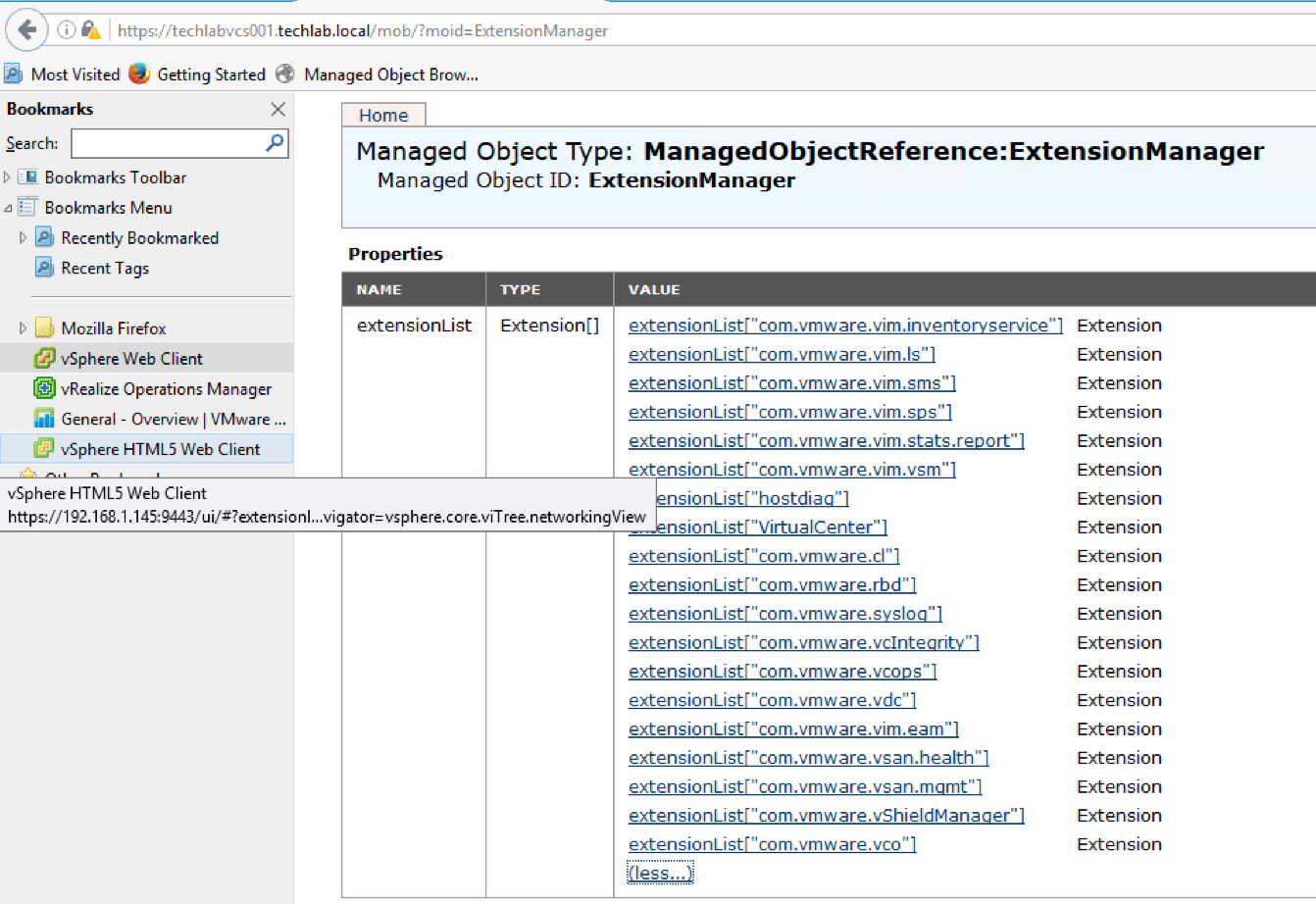
Task: Select General - Overview | VMware bookmark entry
Action: point(174,419)
